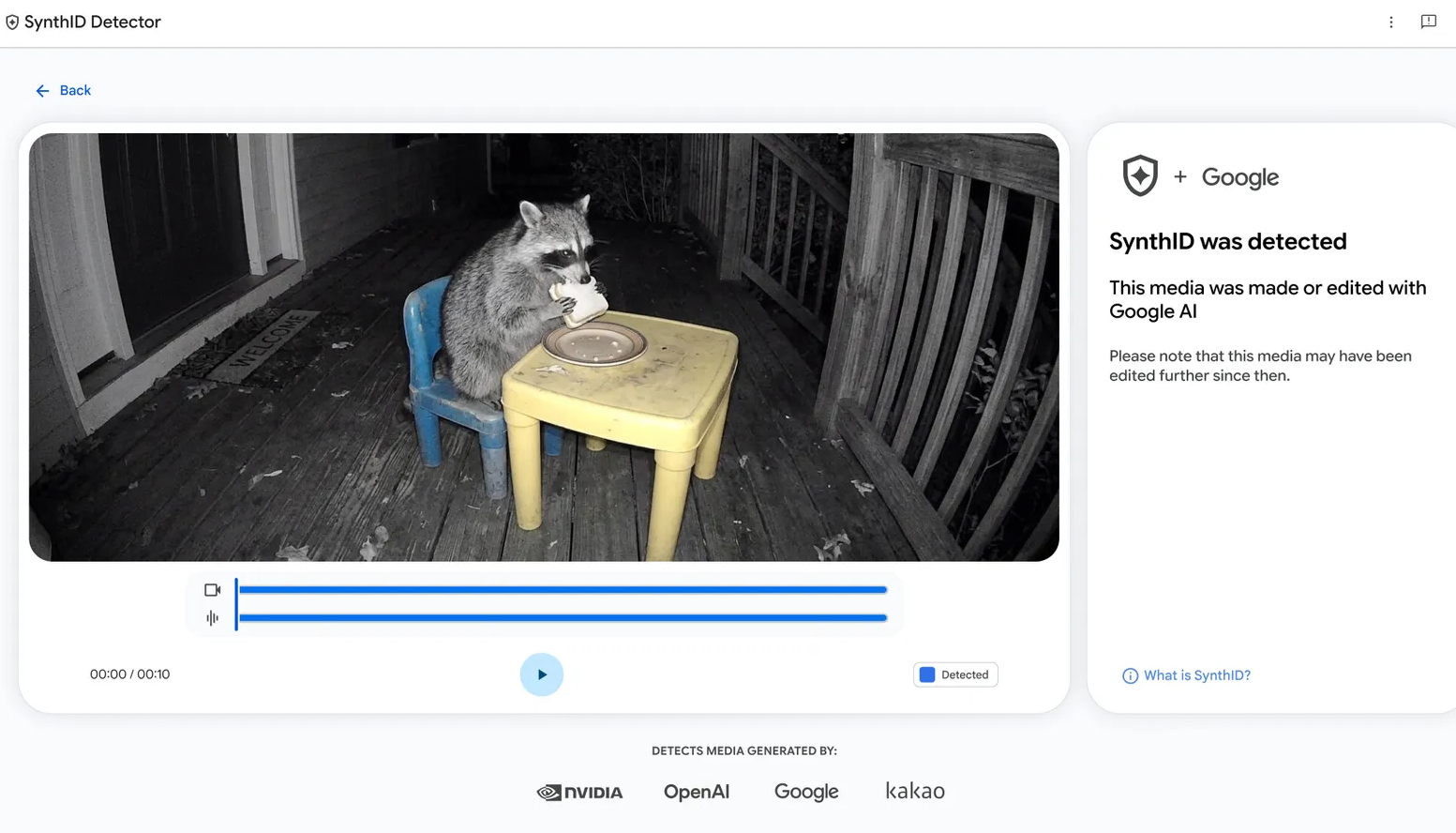
Task: Click the kakao logo
Action: [915, 791]
